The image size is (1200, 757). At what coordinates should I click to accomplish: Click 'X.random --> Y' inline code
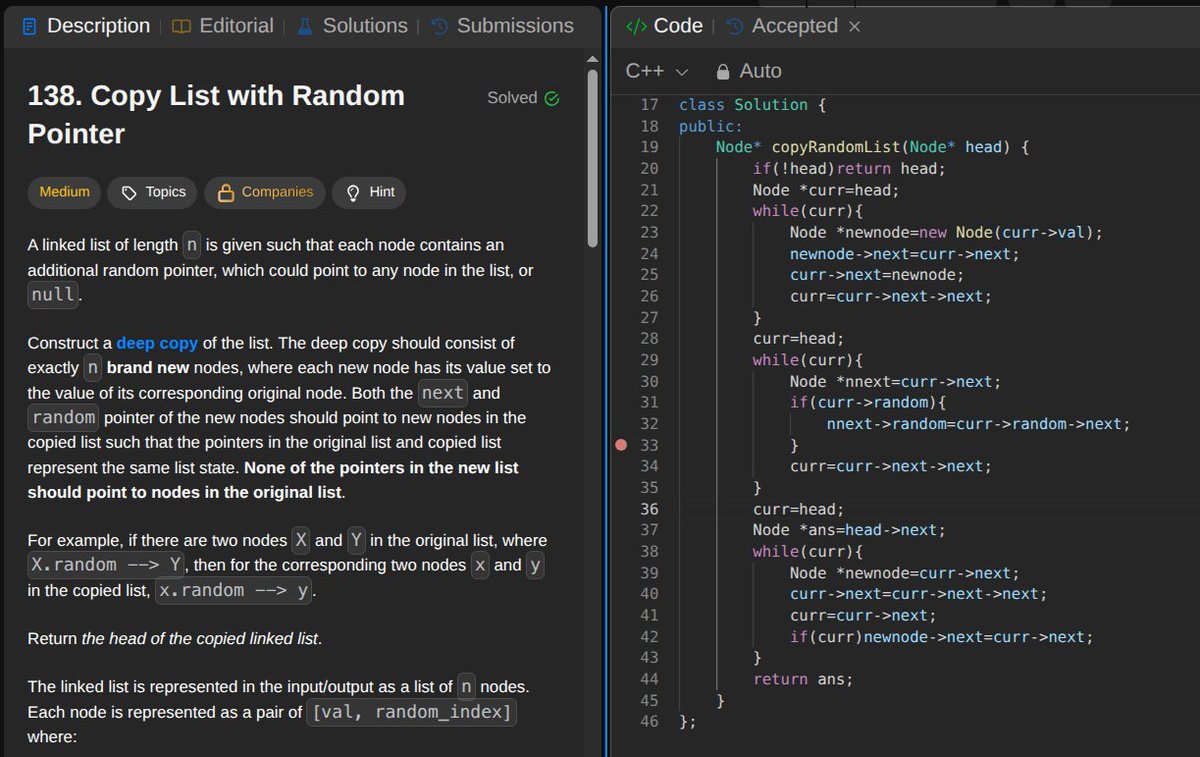point(107,565)
